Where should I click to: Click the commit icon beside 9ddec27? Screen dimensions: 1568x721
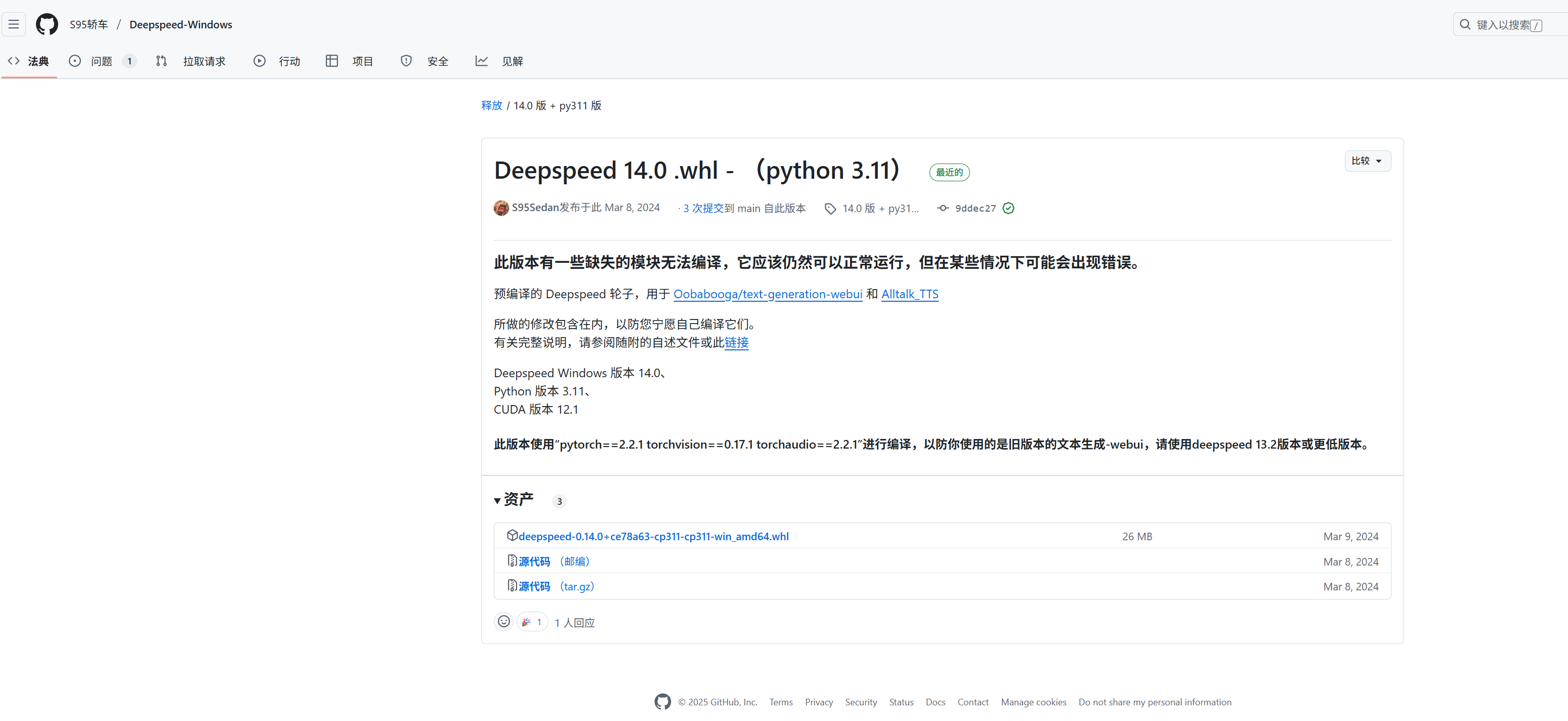point(943,208)
